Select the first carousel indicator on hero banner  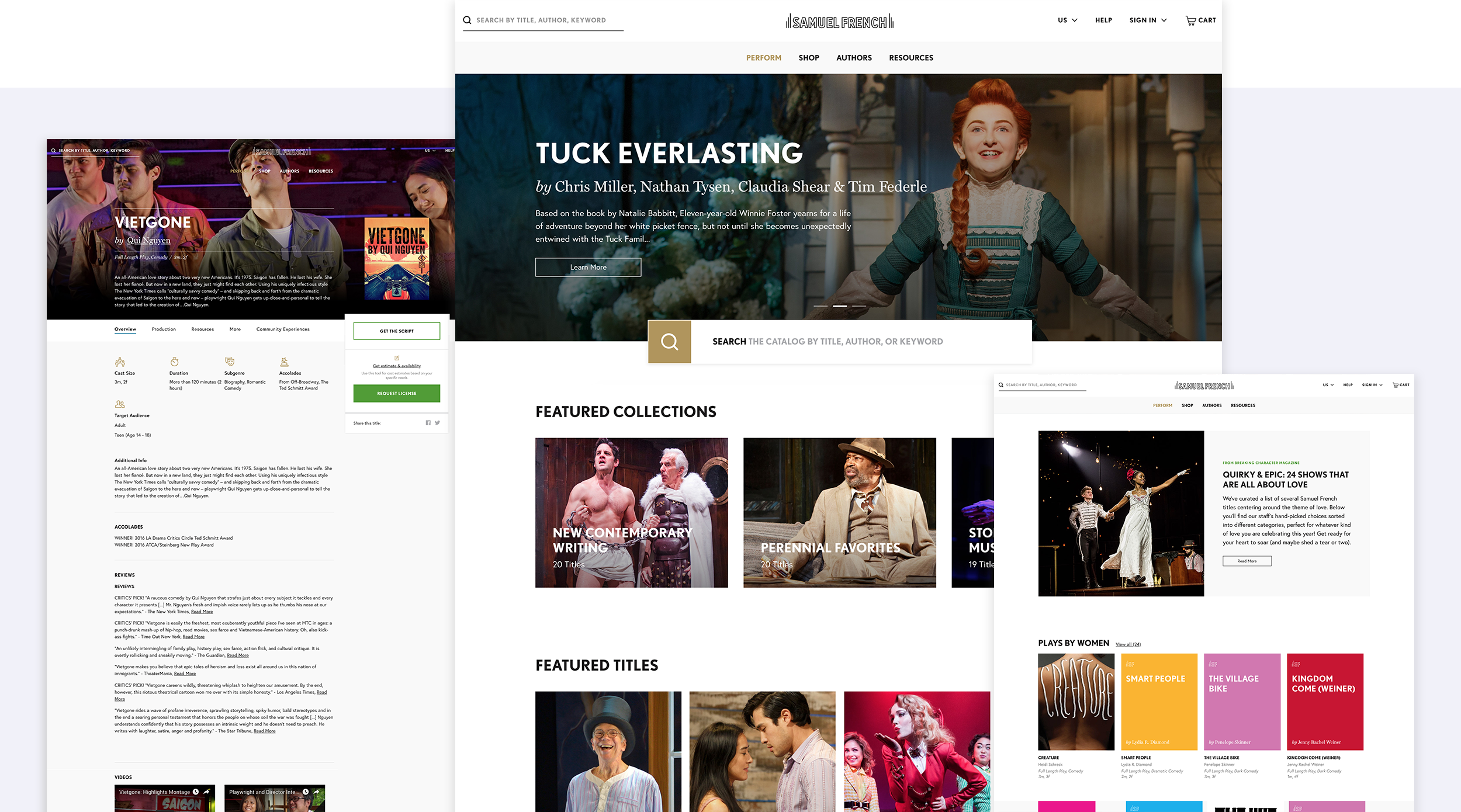coord(820,306)
